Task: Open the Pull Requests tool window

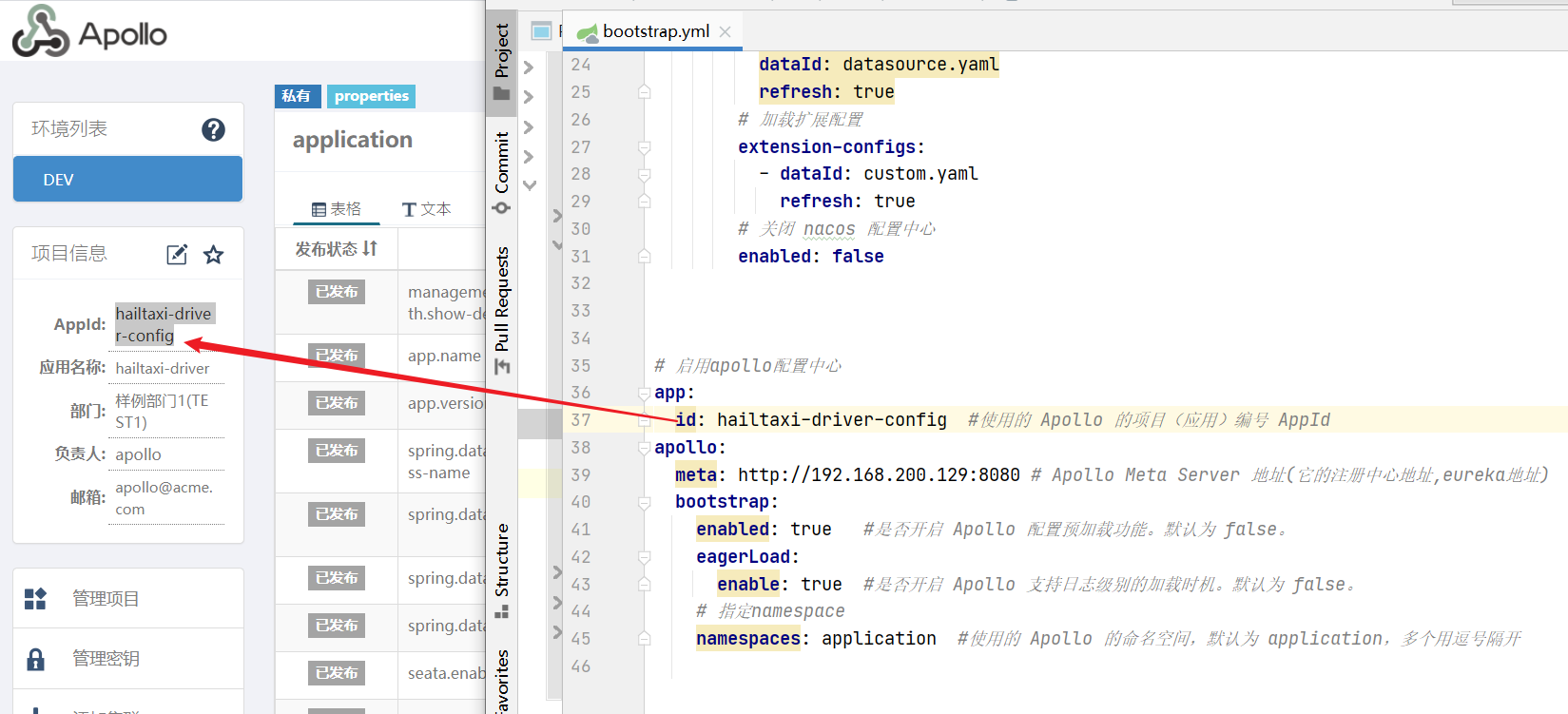Action: pyautogui.click(x=501, y=310)
